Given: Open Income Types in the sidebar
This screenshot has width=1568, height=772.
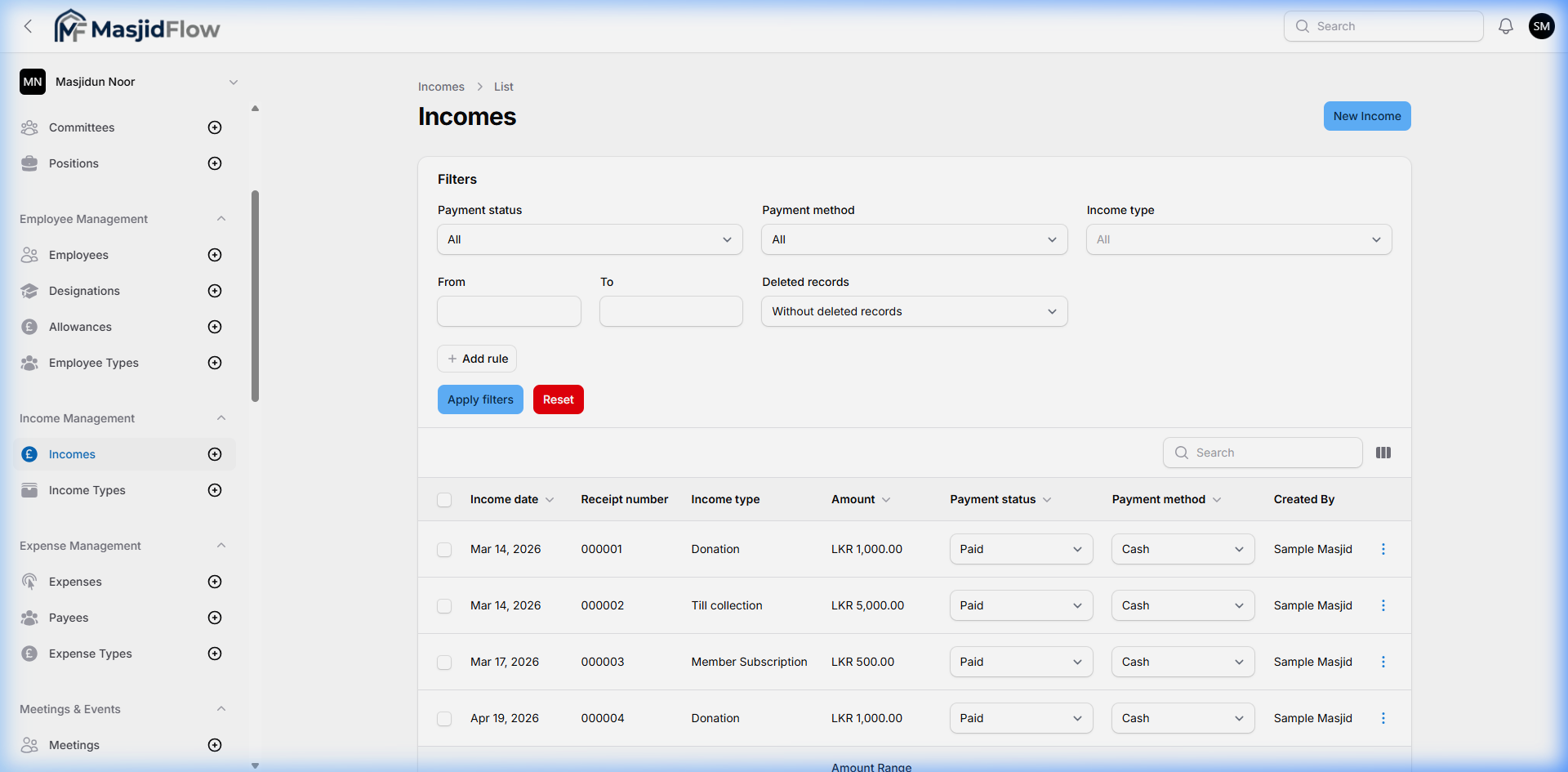Looking at the screenshot, I should (x=87, y=490).
